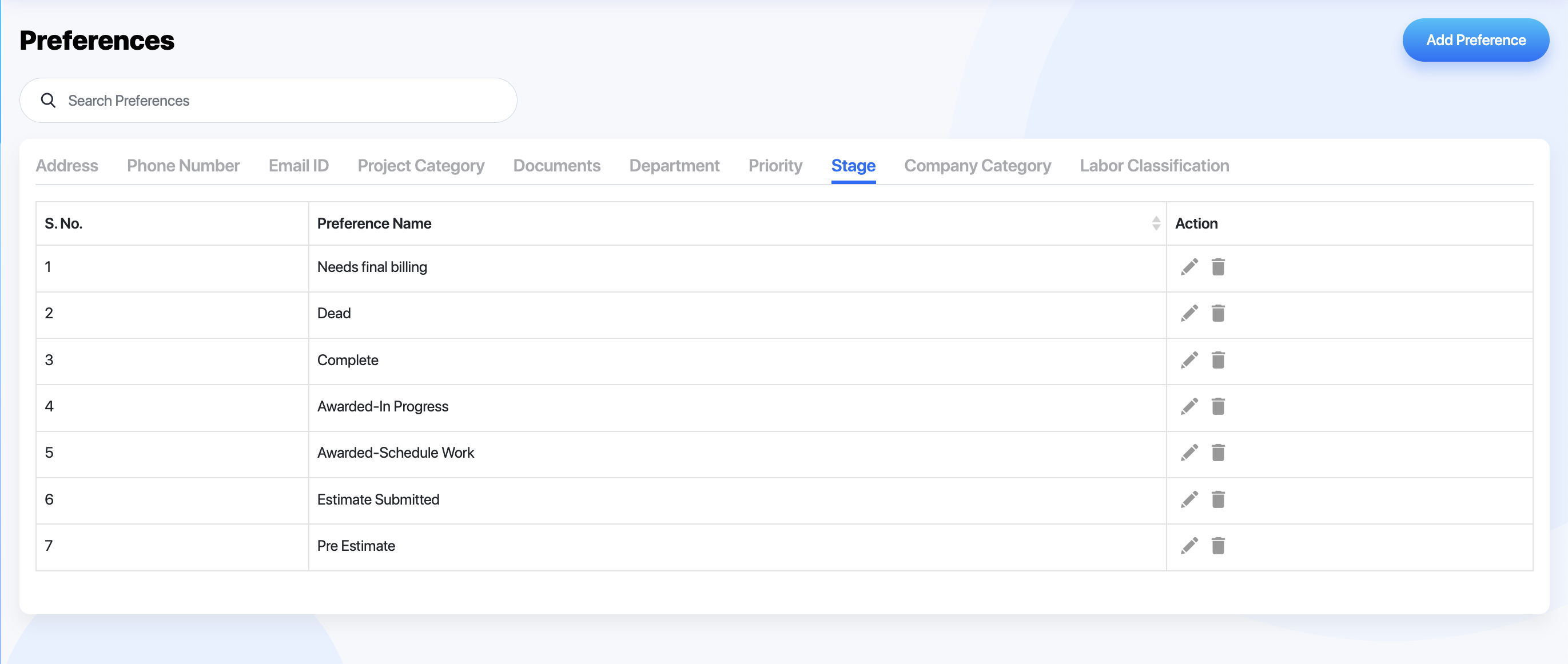Sort by Preference Name column arrows
1568x664 pixels.
pos(1156,223)
